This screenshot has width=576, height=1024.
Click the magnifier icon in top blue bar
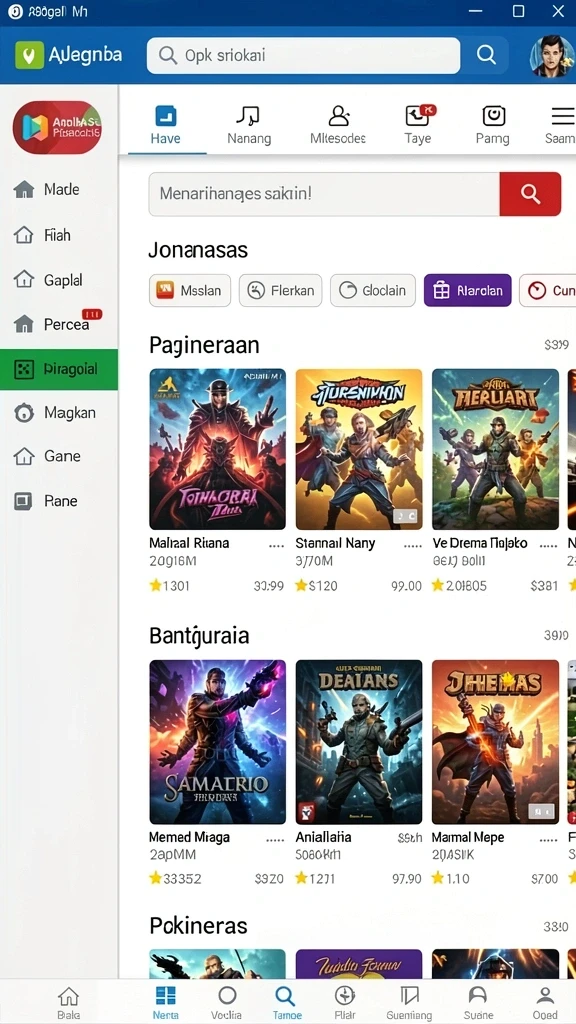click(486, 55)
